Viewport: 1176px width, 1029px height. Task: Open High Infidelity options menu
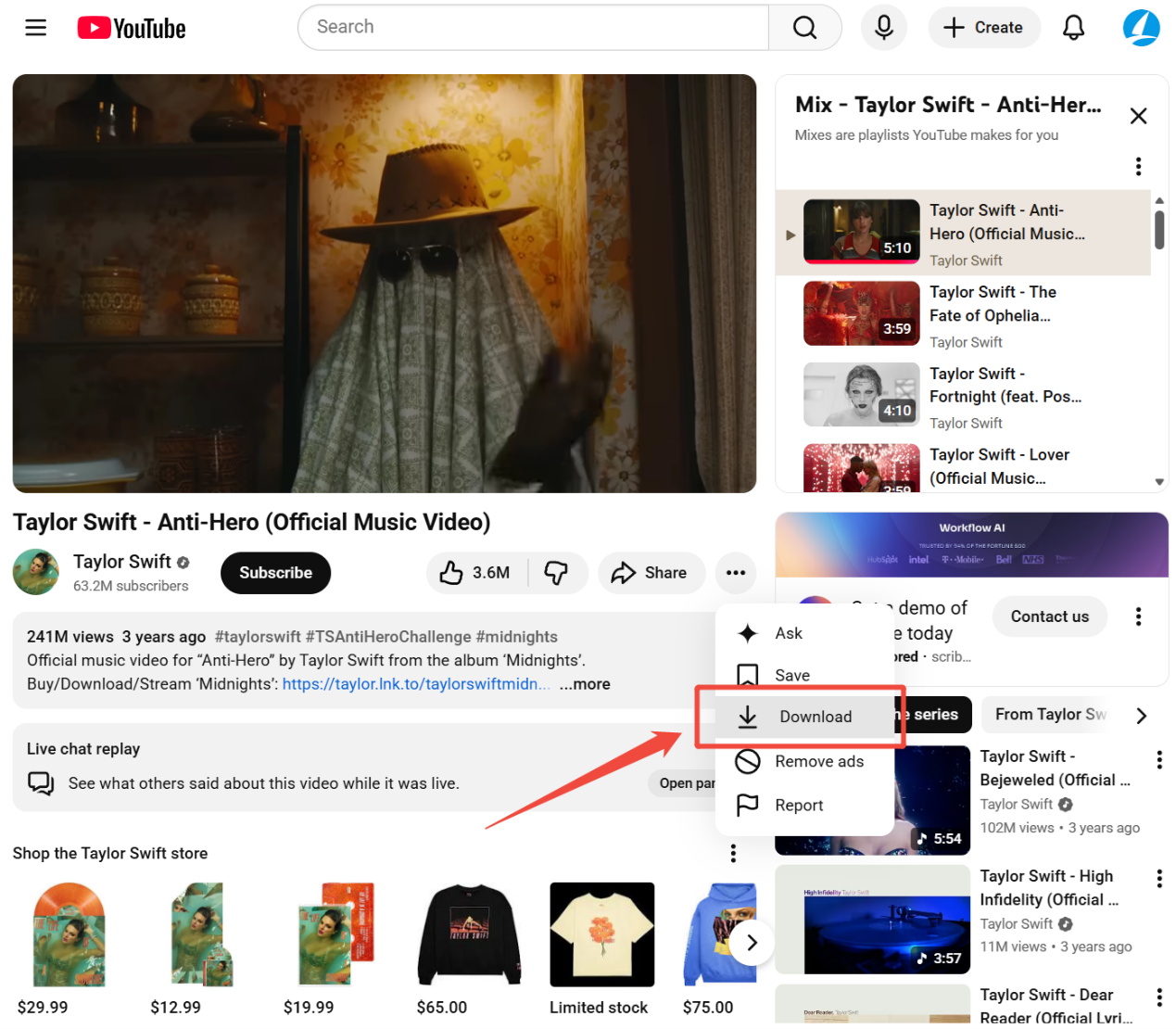tap(1159, 879)
